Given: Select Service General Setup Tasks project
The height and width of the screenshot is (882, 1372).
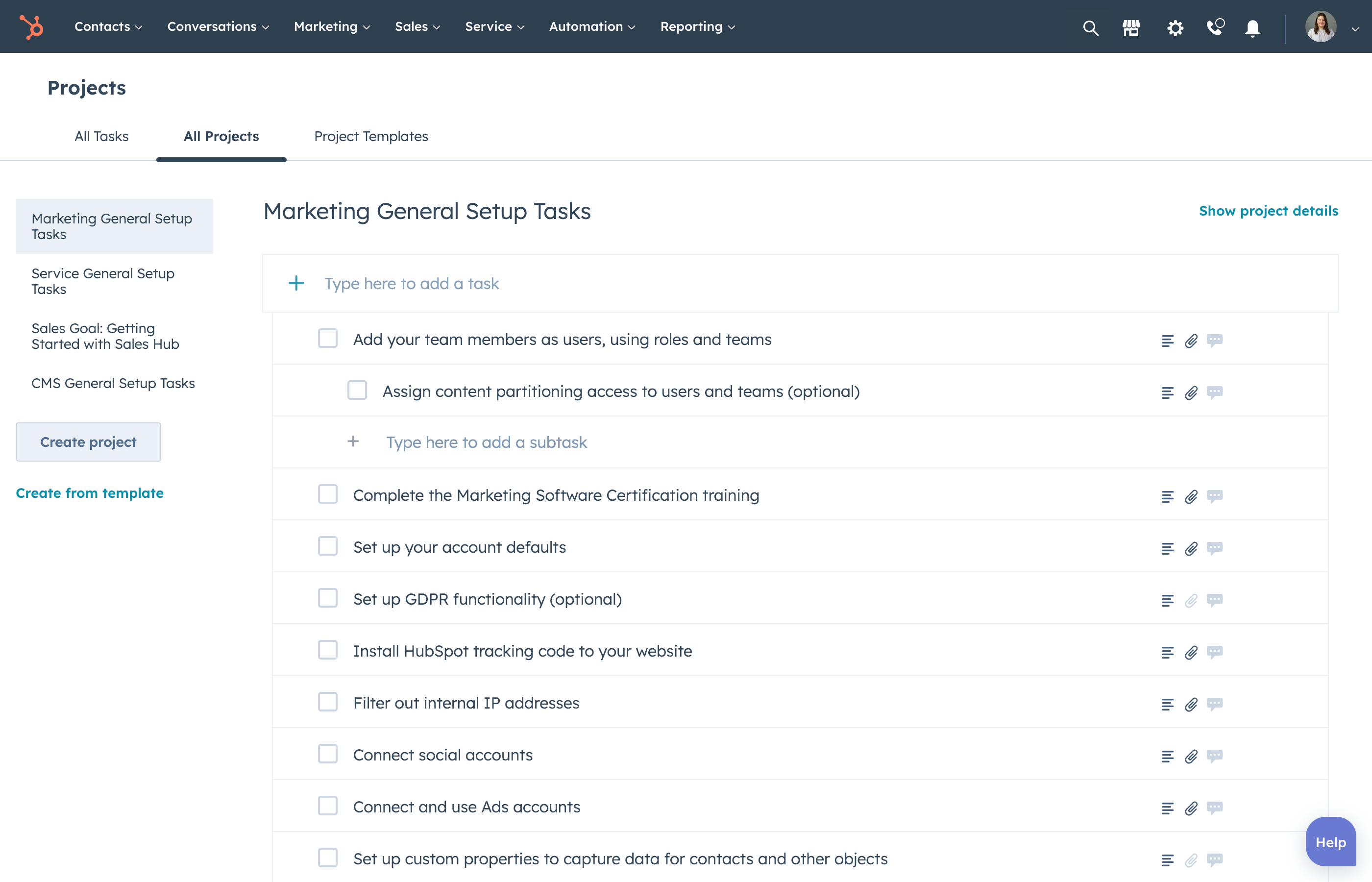Looking at the screenshot, I should [x=114, y=281].
